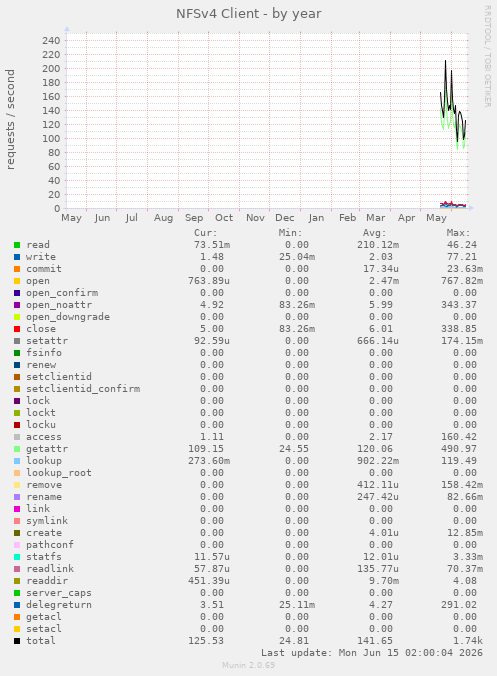Click the open_downgrade legend label
The height and width of the screenshot is (676, 497).
point(68,317)
